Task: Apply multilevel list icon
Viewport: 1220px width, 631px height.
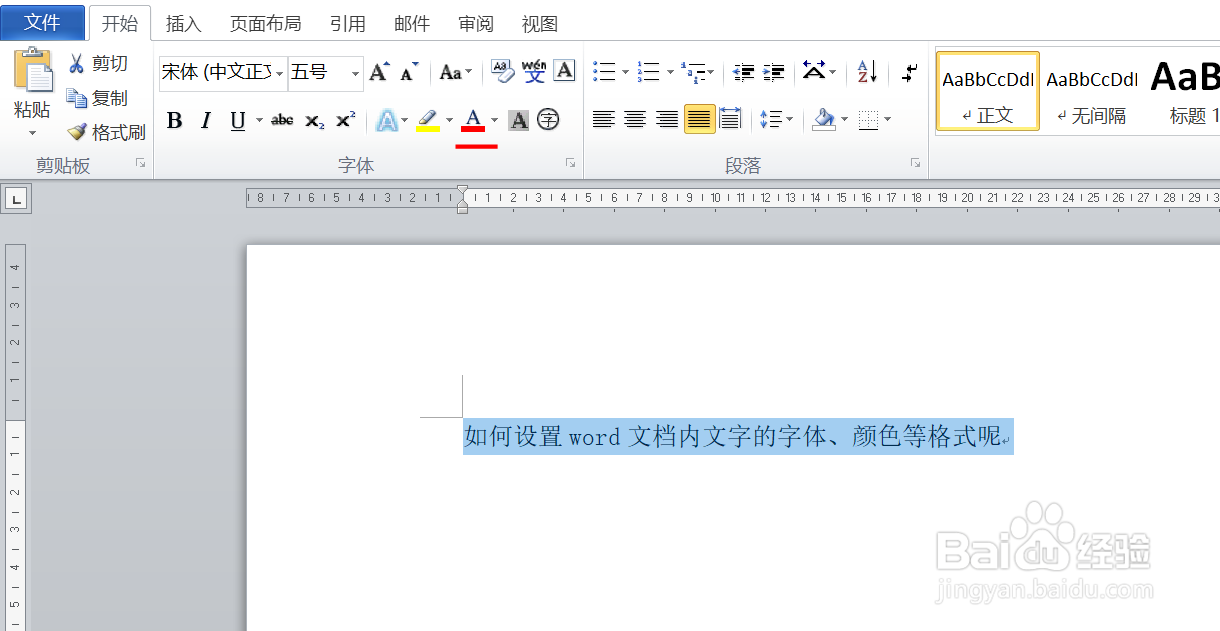Action: click(693, 72)
